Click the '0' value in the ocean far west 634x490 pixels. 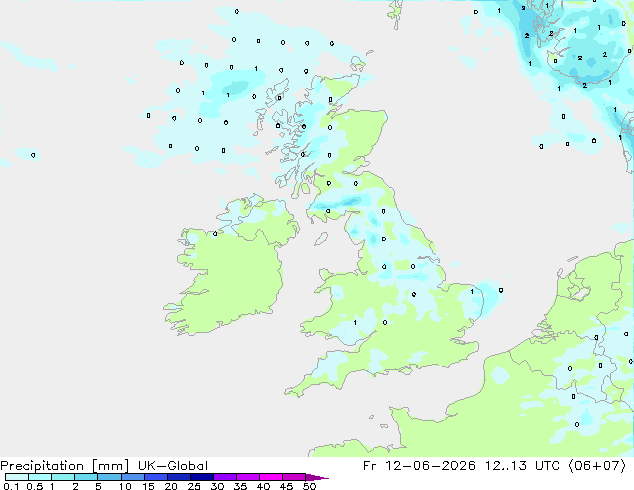(x=33, y=155)
